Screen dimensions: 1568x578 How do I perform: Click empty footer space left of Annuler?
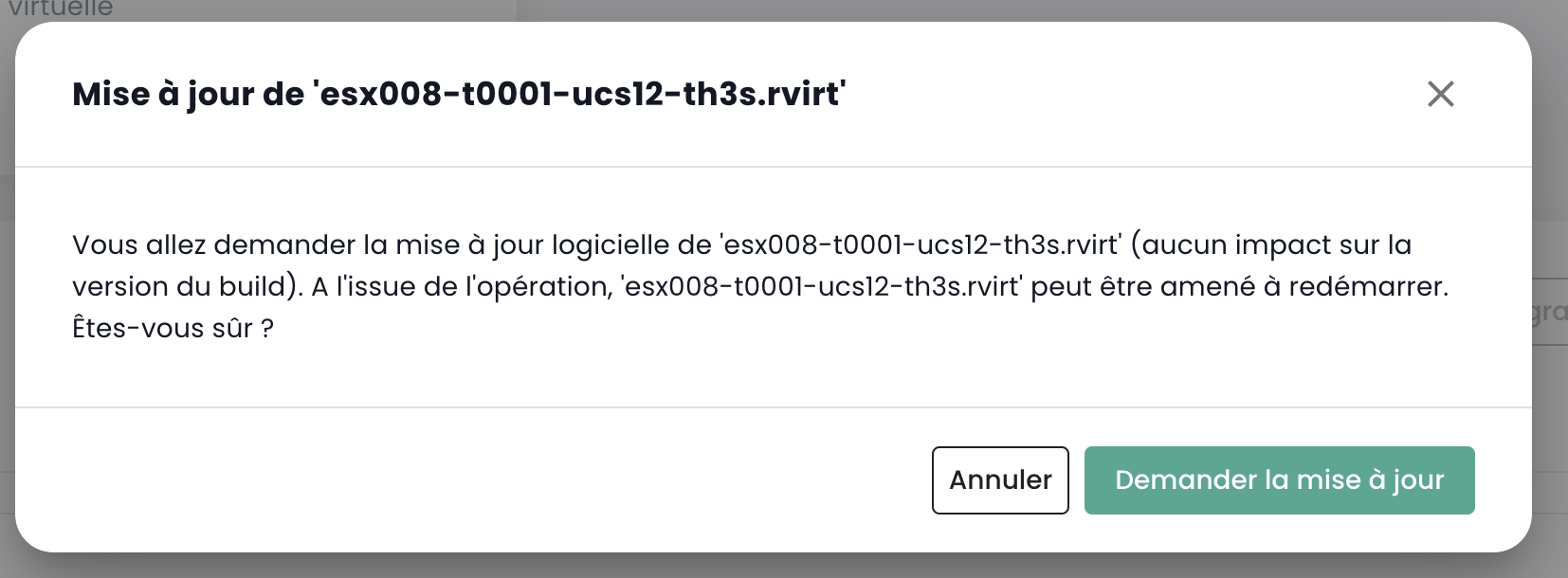click(474, 480)
